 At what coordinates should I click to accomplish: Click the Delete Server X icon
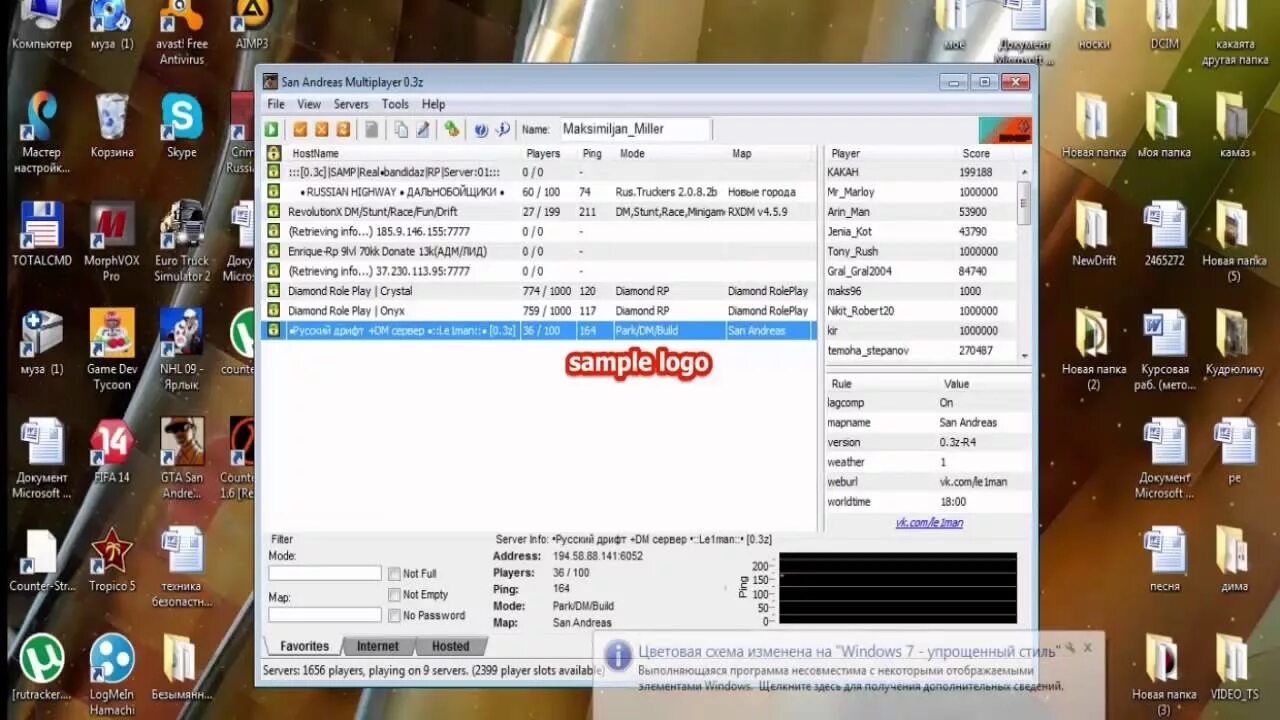[322, 129]
